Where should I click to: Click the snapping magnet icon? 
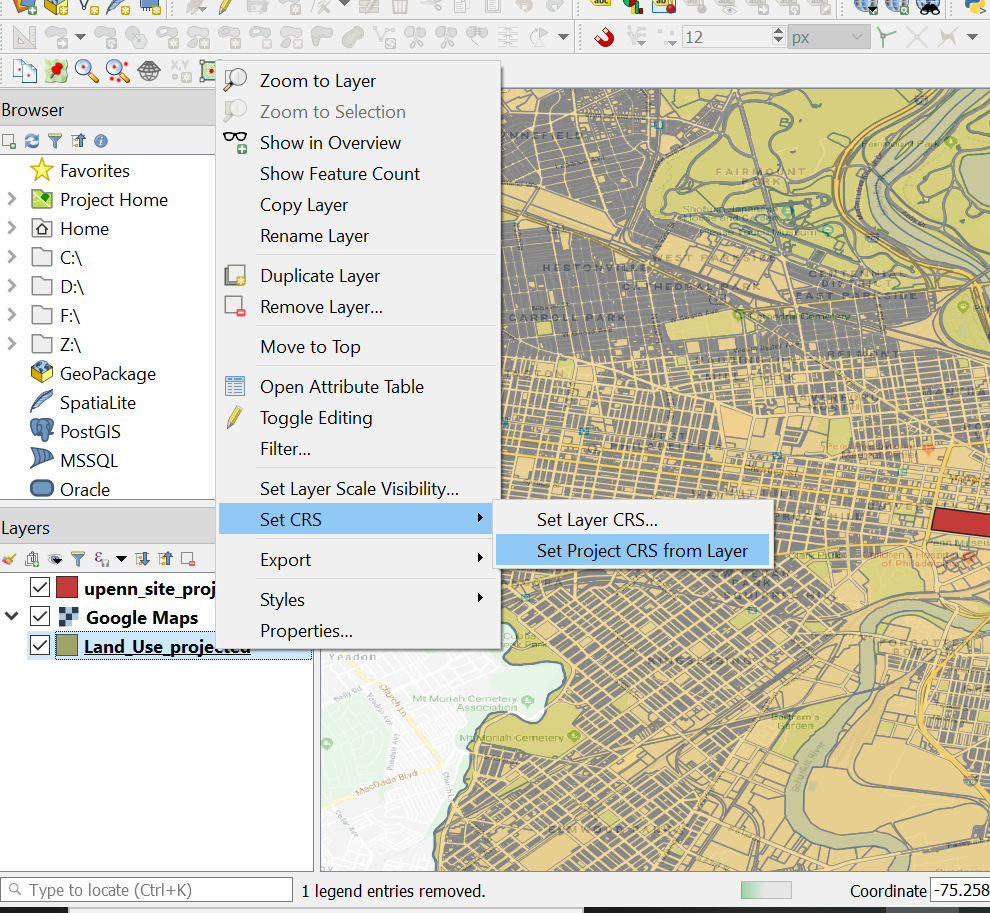603,38
